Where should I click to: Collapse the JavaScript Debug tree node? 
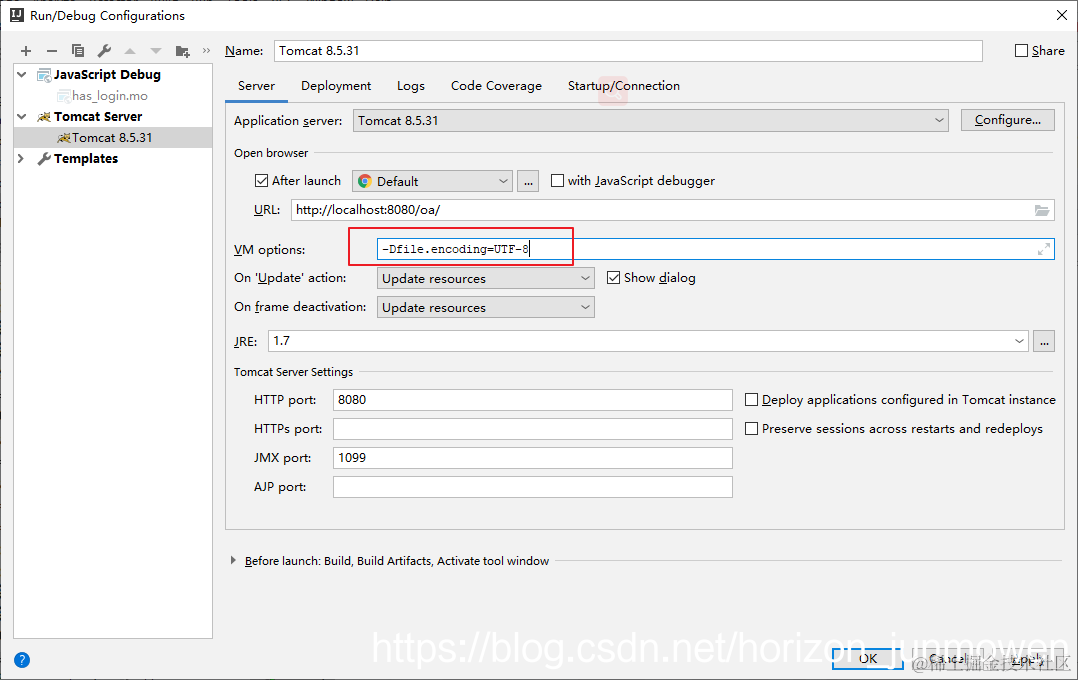[22, 74]
